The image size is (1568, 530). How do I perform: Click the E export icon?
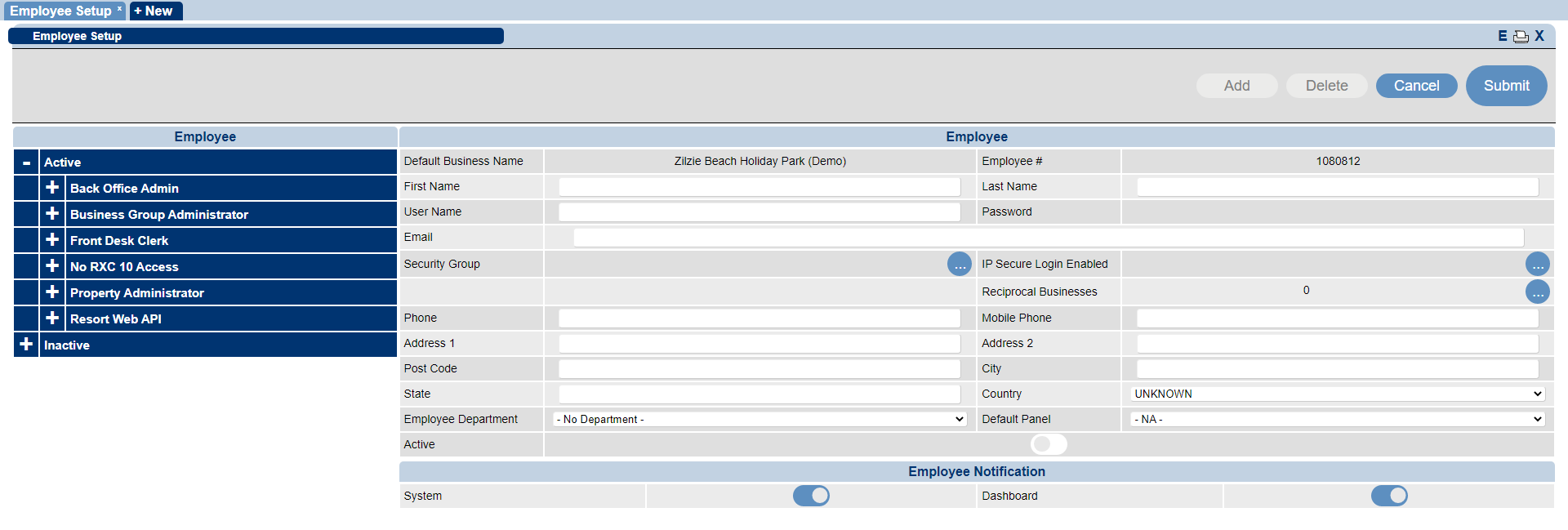click(1502, 36)
